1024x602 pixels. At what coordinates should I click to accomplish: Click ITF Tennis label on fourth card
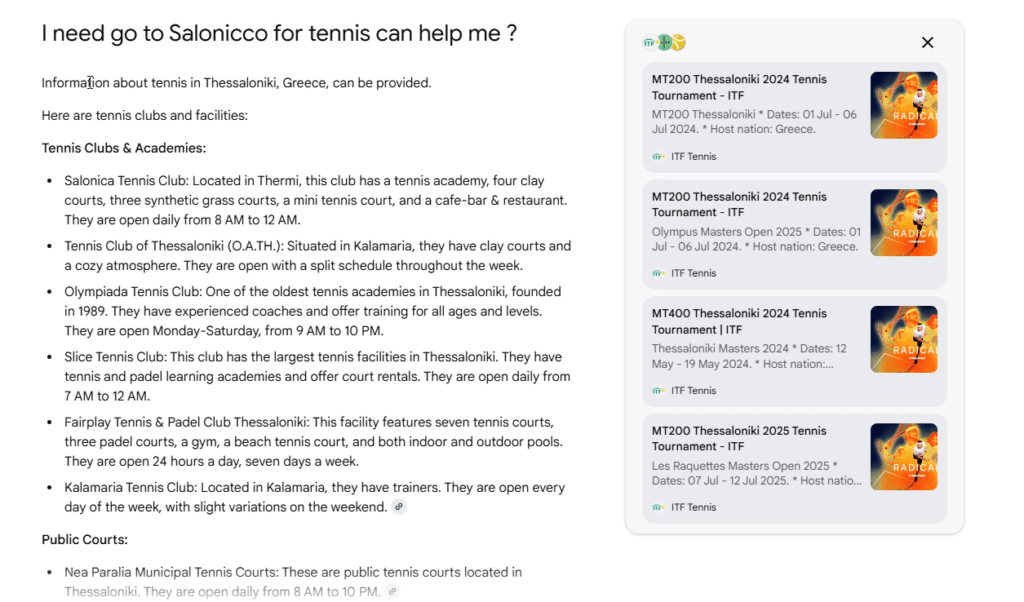click(694, 507)
